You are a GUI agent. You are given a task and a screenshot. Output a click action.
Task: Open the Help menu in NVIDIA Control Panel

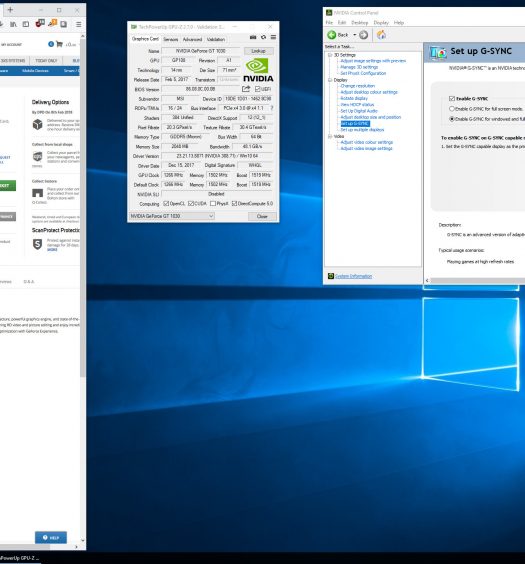click(399, 23)
